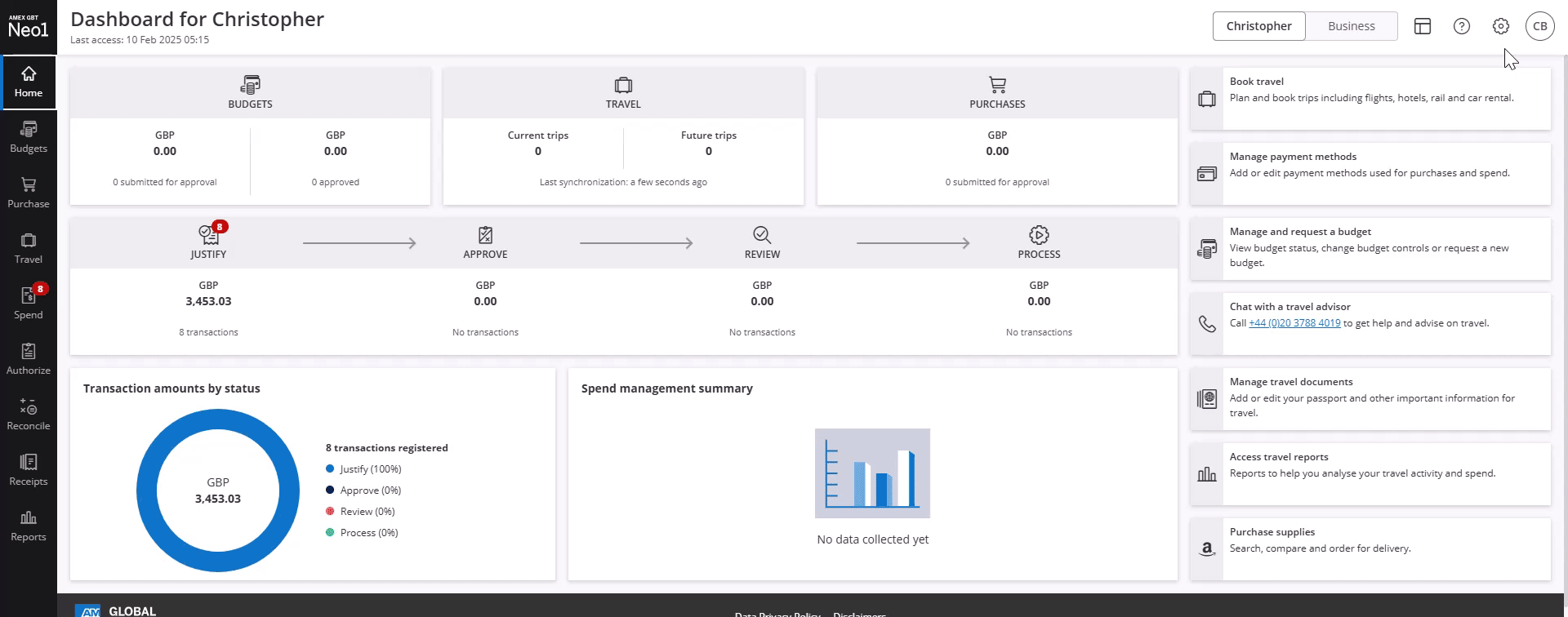The height and width of the screenshot is (617, 1568).
Task: Click the Last access date text
Action: point(140,39)
